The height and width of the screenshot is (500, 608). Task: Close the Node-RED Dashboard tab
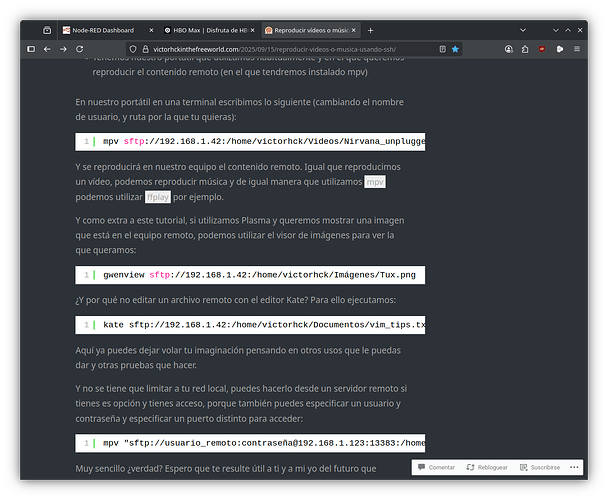(151, 30)
